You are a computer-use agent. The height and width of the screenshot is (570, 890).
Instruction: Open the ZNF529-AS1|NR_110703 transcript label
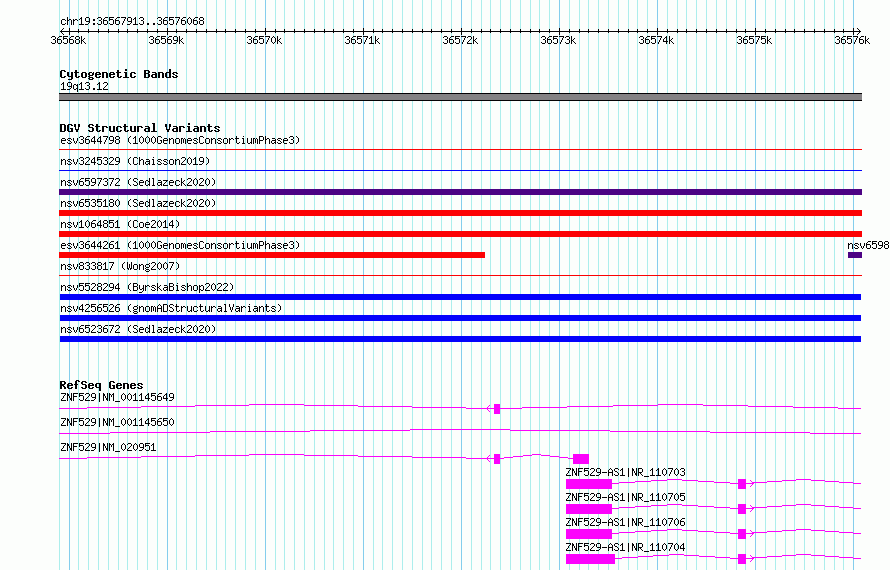tap(625, 472)
